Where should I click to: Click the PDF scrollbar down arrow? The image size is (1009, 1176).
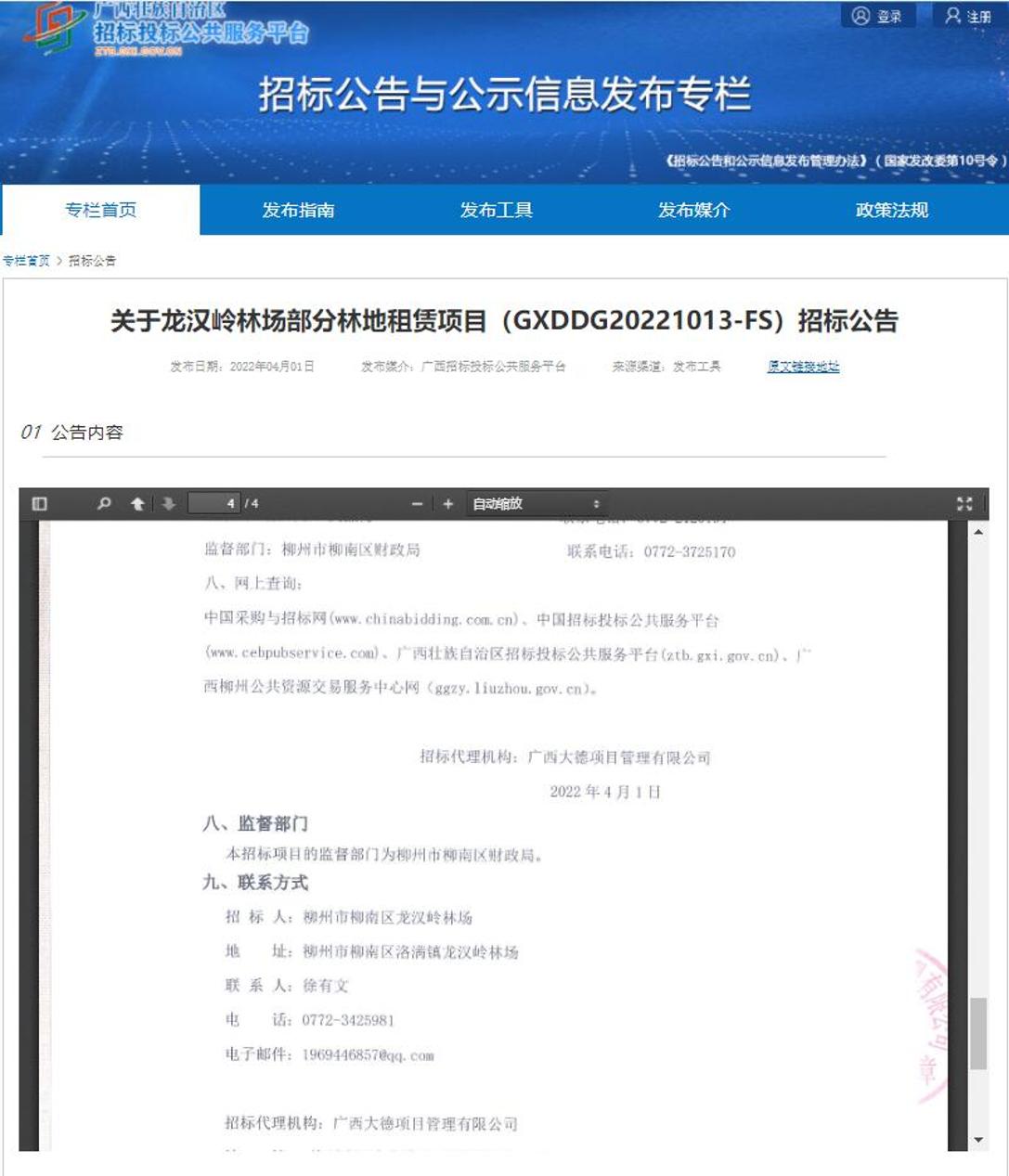977,1140
